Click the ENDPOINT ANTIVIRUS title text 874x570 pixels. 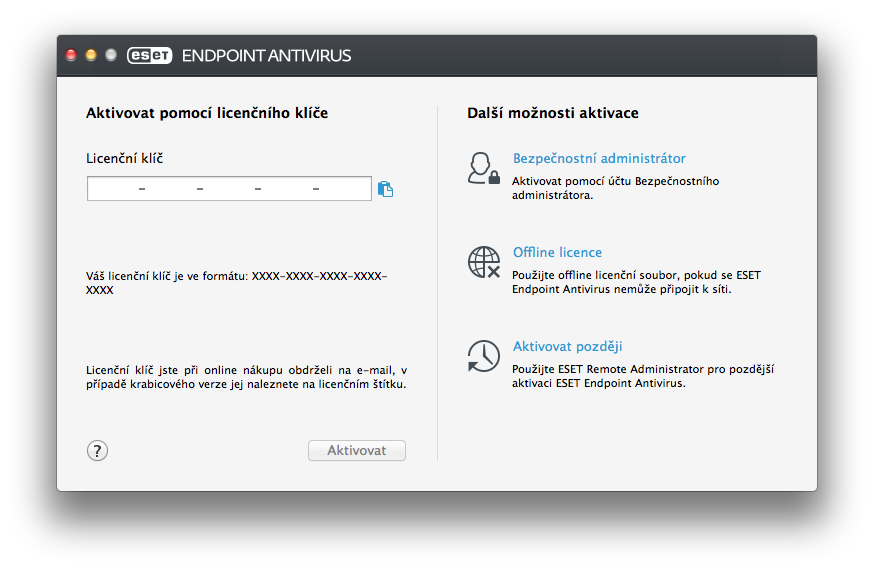pos(266,56)
